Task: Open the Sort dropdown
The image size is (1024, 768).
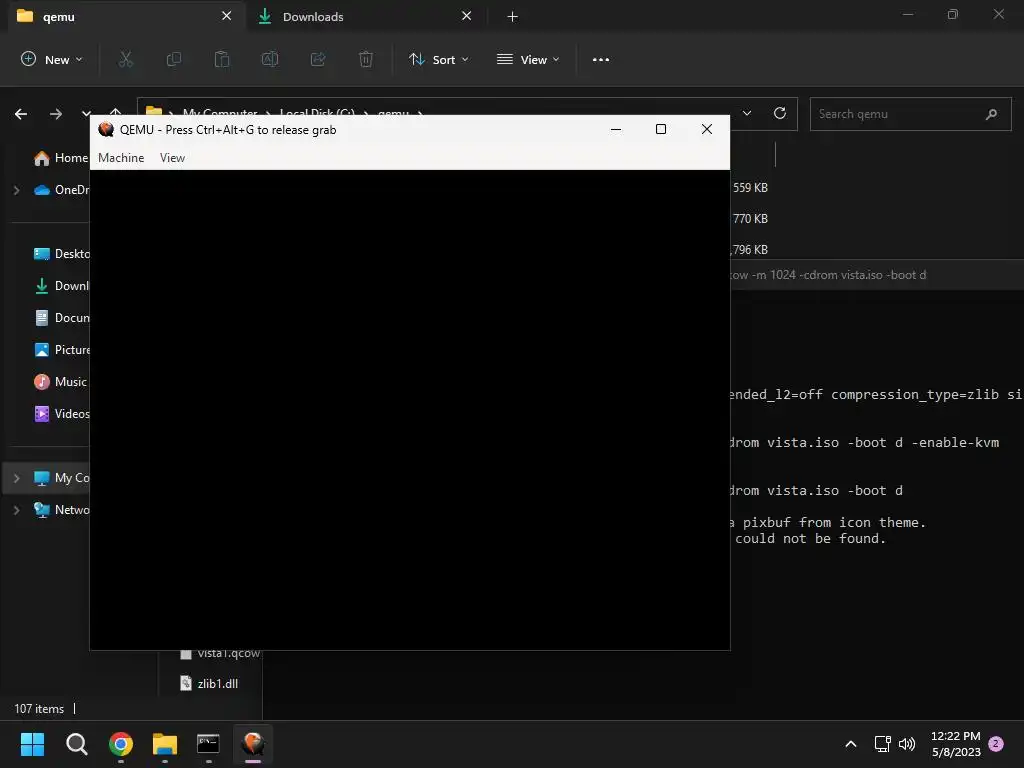Action: (439, 59)
